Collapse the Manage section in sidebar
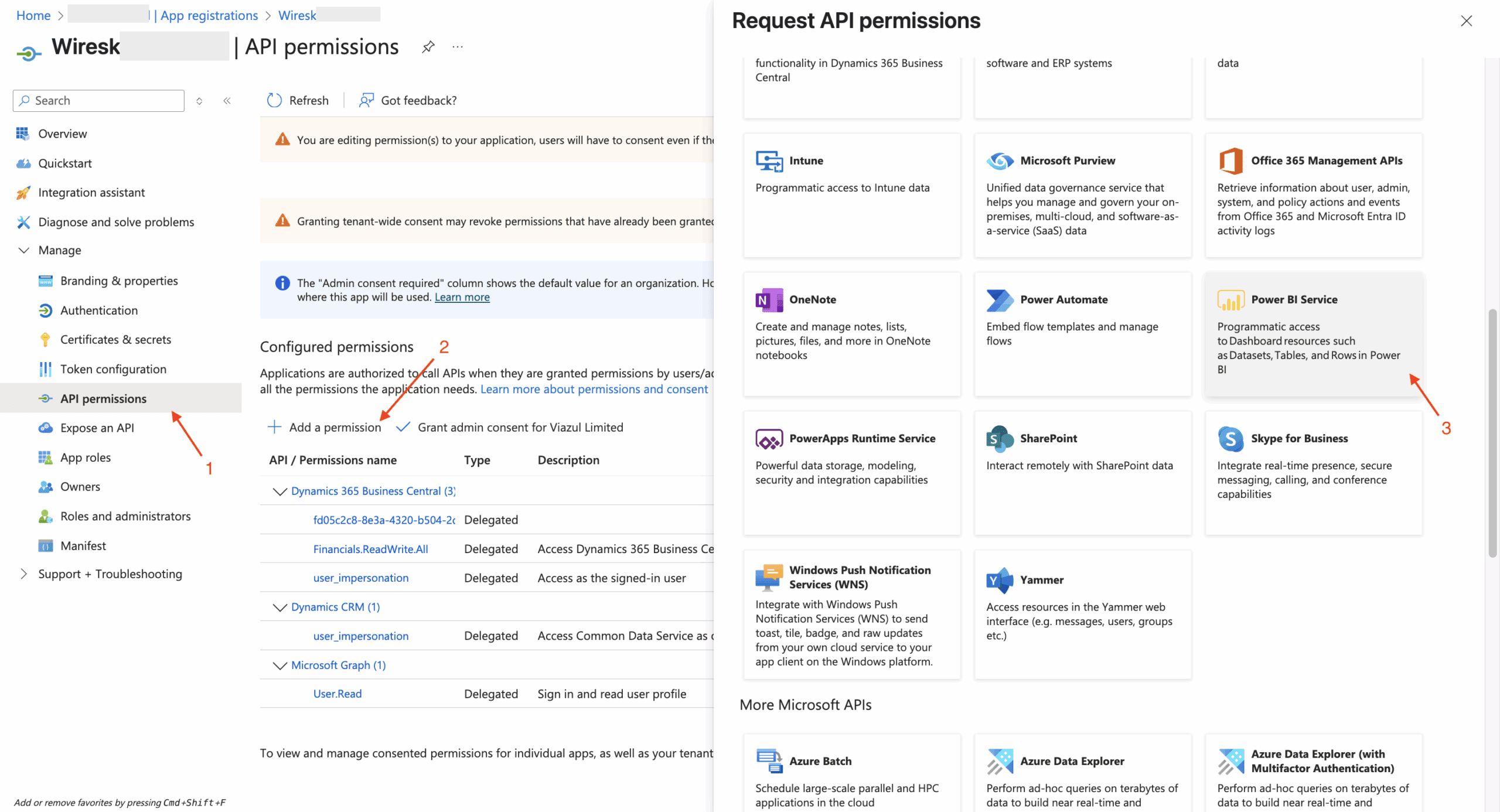The width and height of the screenshot is (1500, 812). tap(23, 251)
